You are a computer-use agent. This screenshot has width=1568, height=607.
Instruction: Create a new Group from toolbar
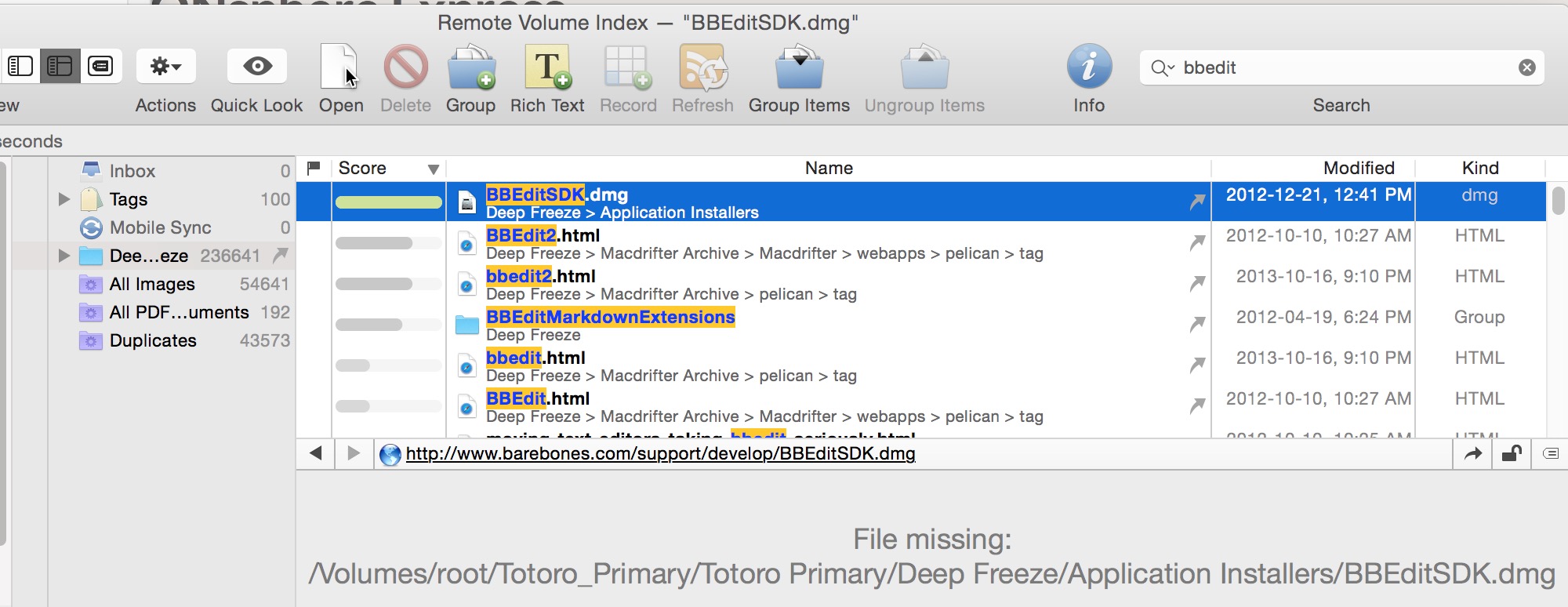pyautogui.click(x=470, y=67)
